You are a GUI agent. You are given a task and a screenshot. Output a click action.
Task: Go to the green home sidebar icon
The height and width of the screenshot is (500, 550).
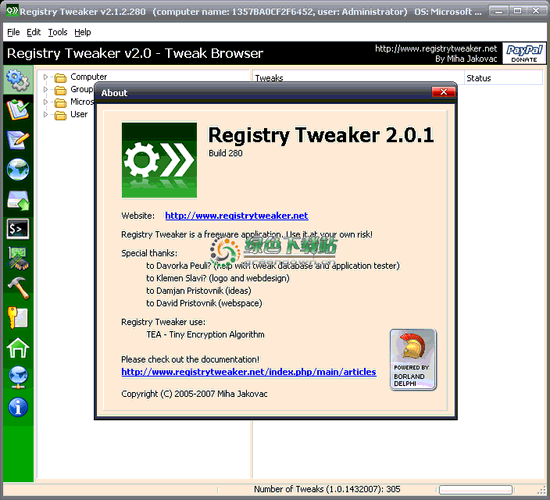pyautogui.click(x=18, y=348)
